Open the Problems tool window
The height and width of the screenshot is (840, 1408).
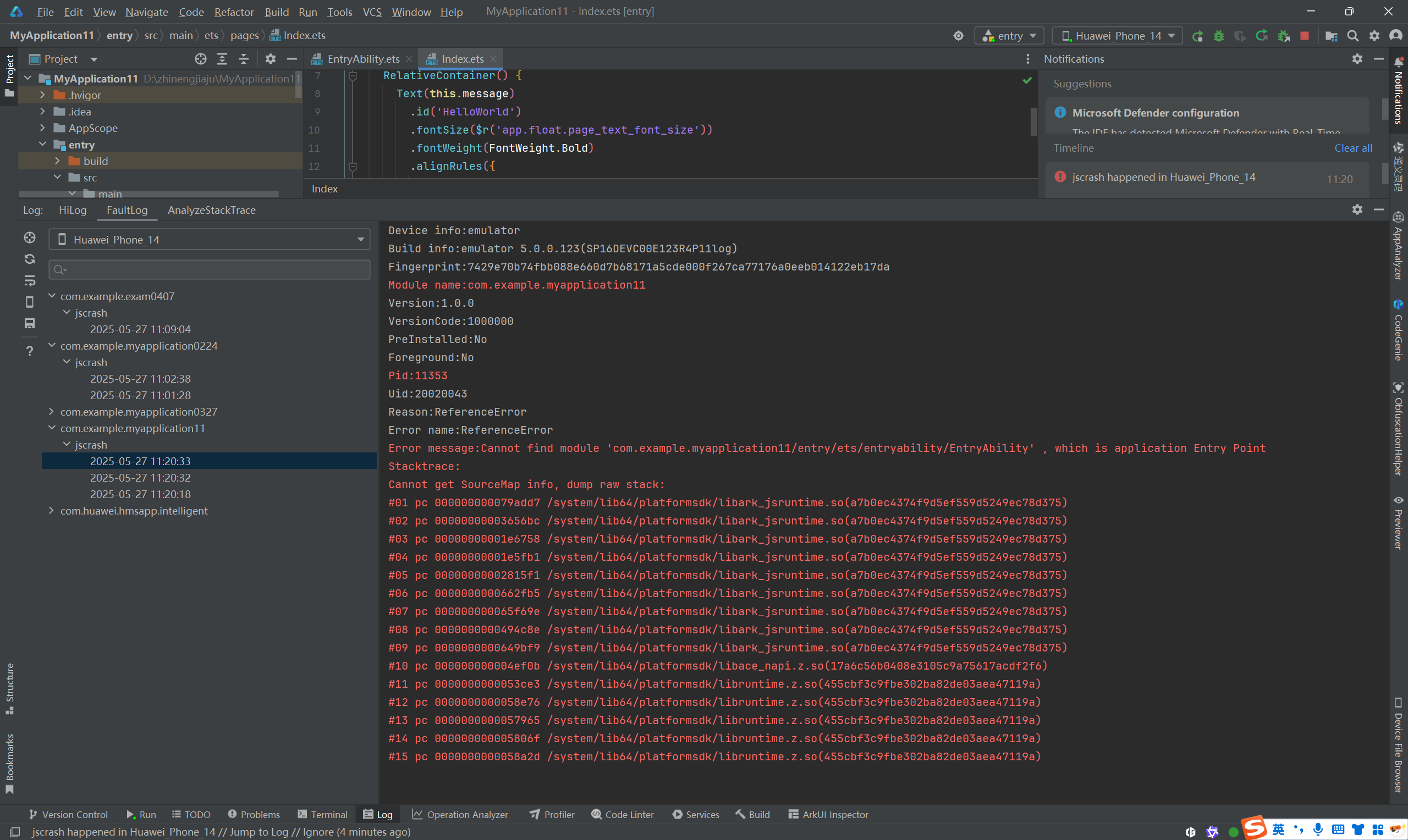coord(254,815)
